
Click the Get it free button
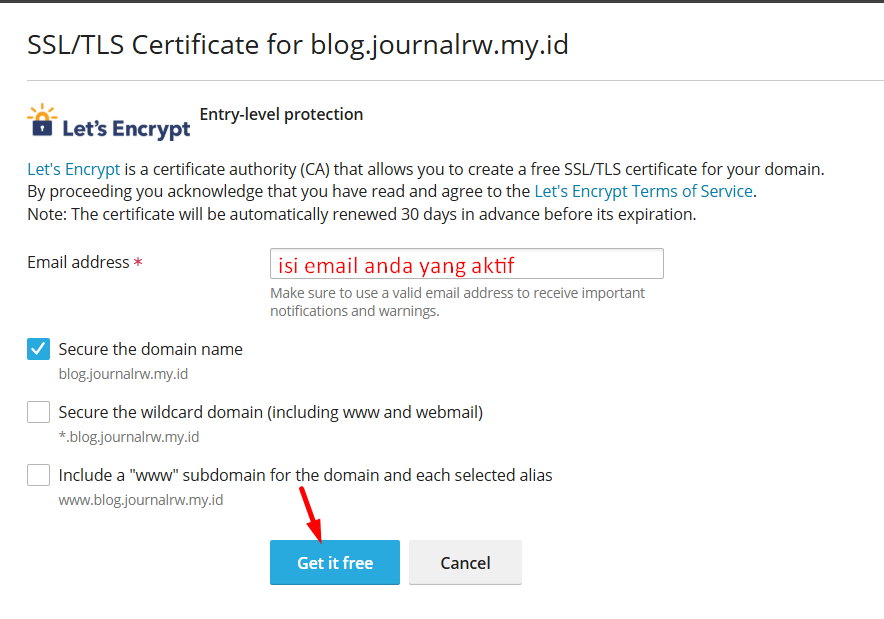[x=335, y=563]
